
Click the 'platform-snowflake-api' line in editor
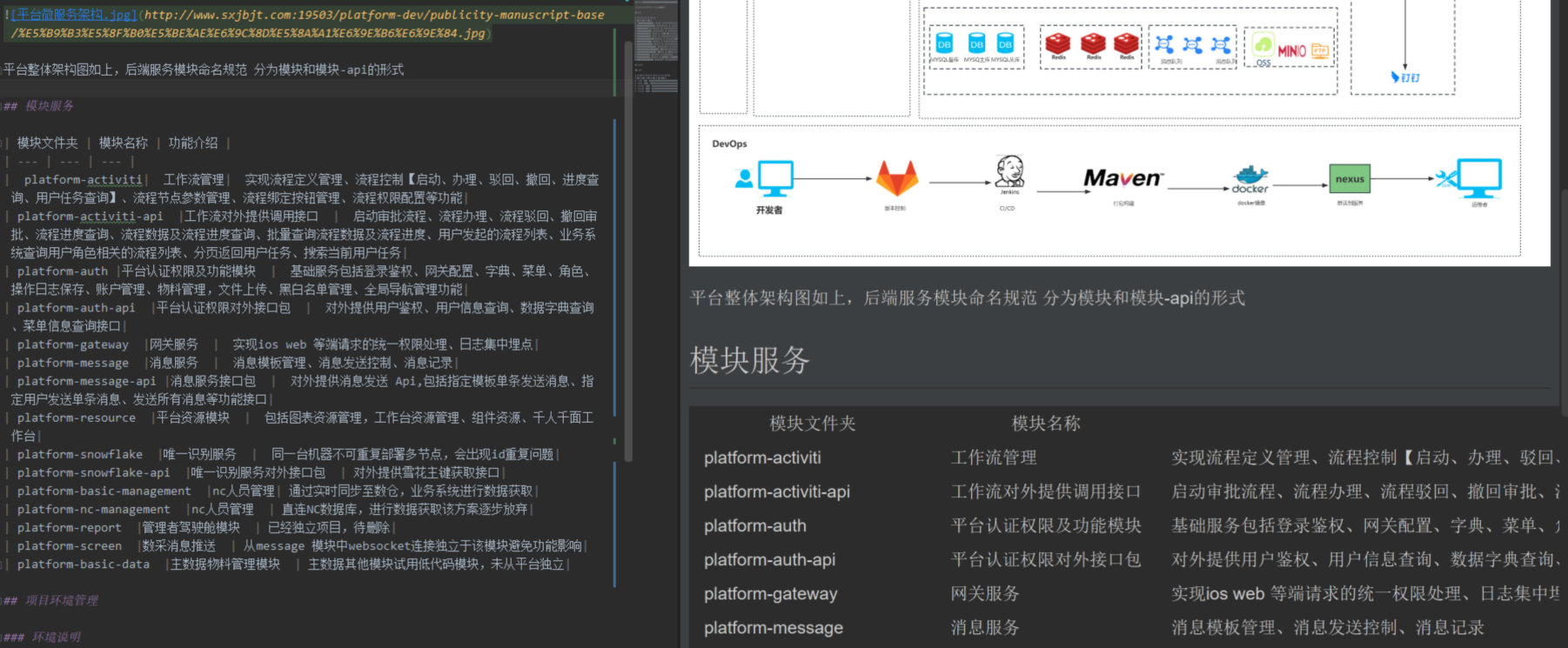(256, 472)
